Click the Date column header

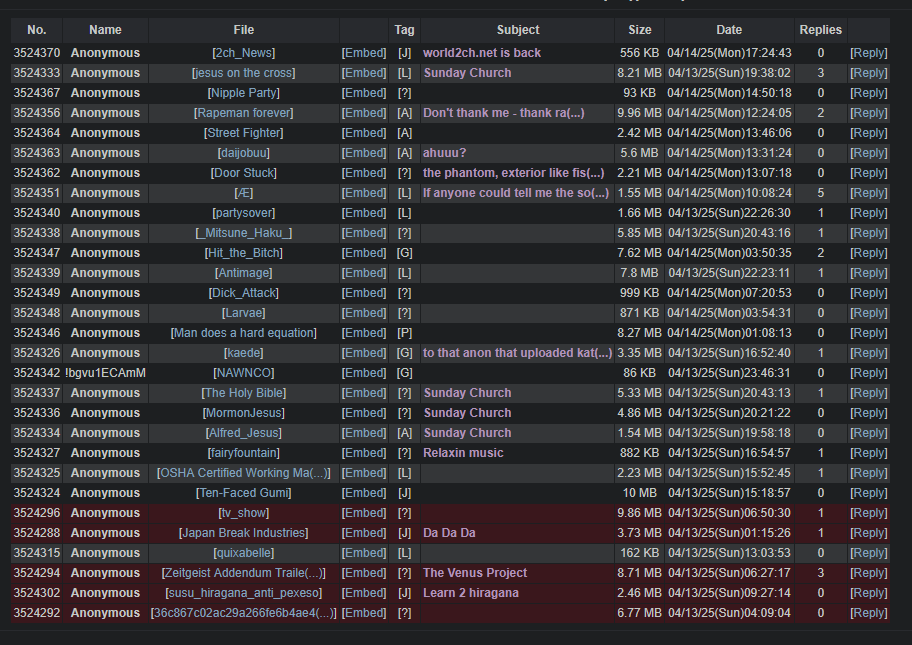(x=729, y=30)
